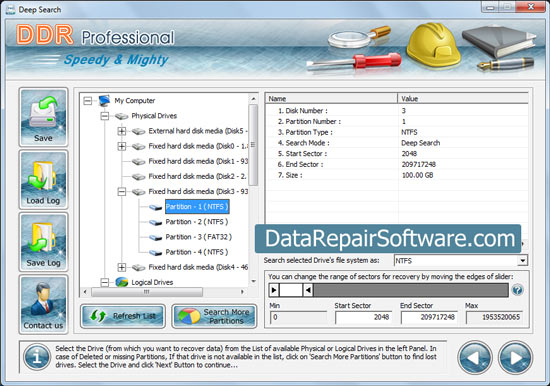Click the Start Sector input field
Screen dimensions: 550x386
coord(363,317)
